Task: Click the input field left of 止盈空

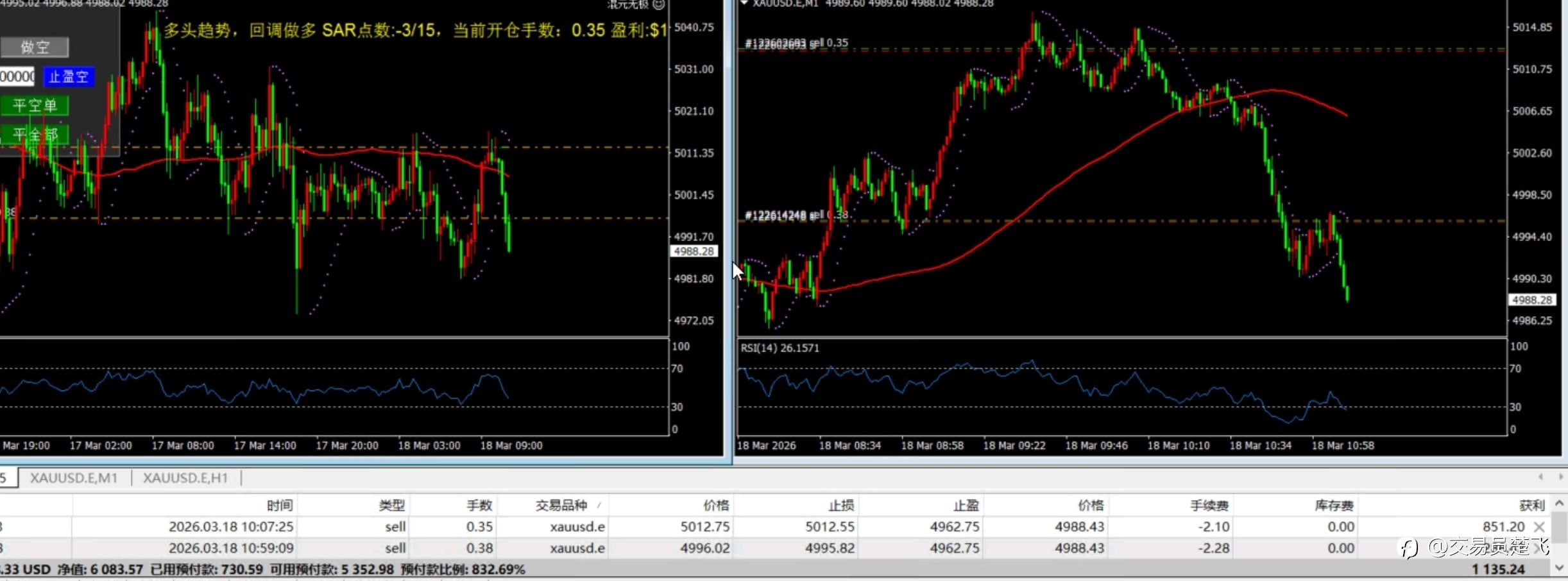Action: click(x=17, y=77)
